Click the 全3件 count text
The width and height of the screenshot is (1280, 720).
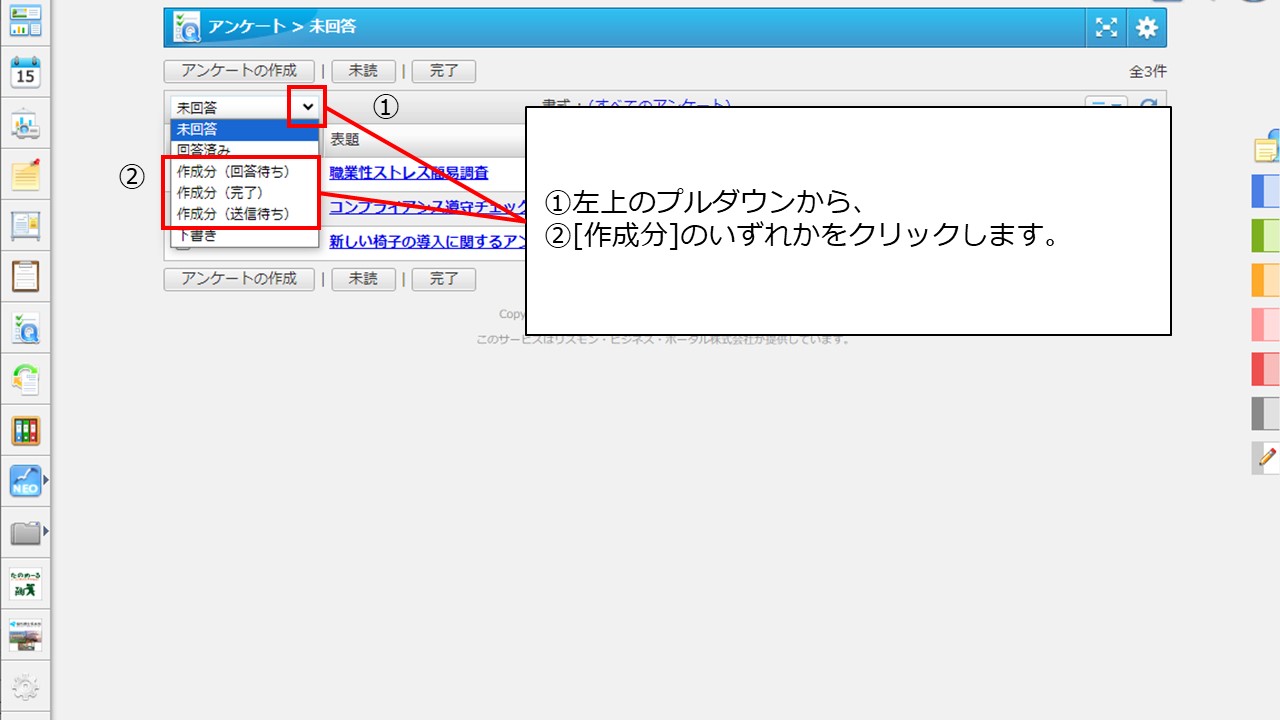pos(1147,72)
